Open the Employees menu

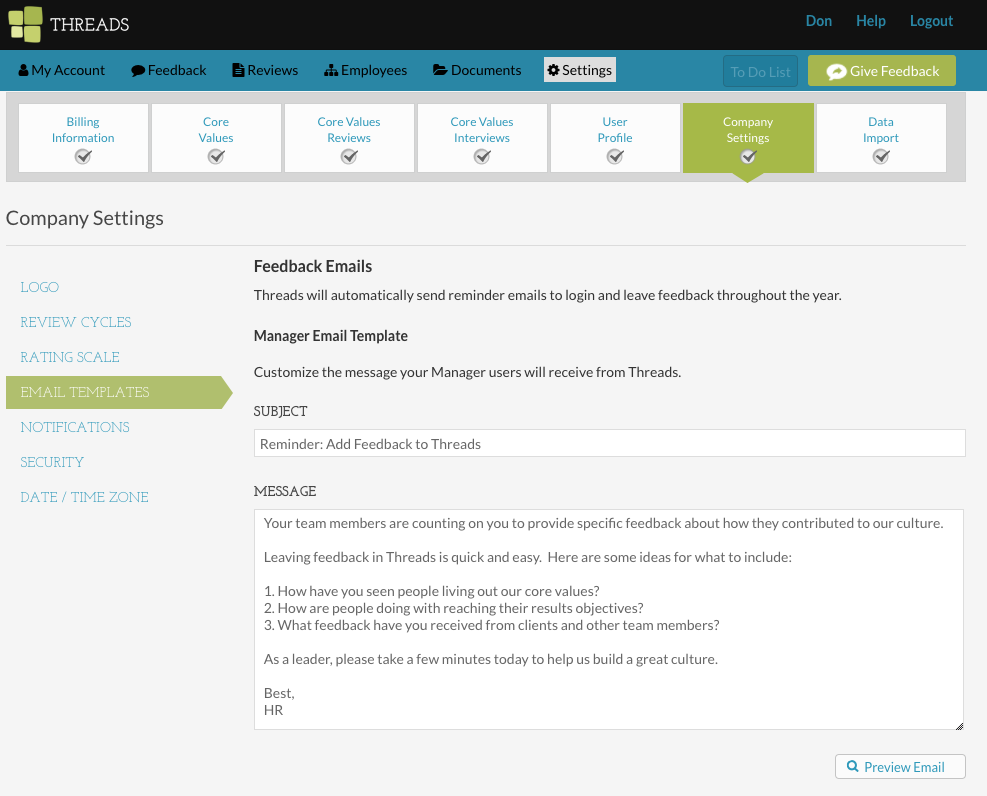[x=366, y=70]
